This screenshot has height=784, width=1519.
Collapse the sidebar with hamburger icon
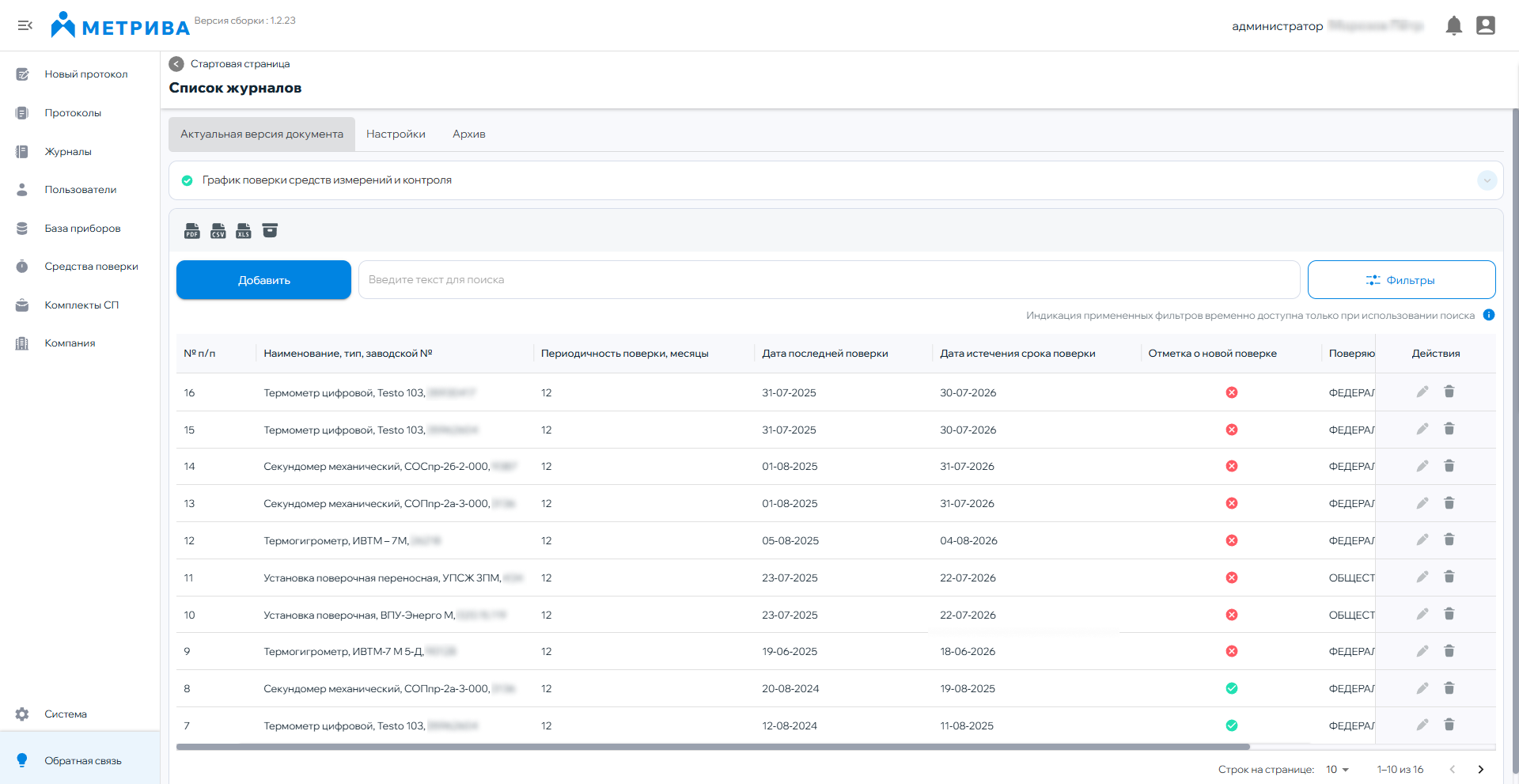pyautogui.click(x=25, y=26)
